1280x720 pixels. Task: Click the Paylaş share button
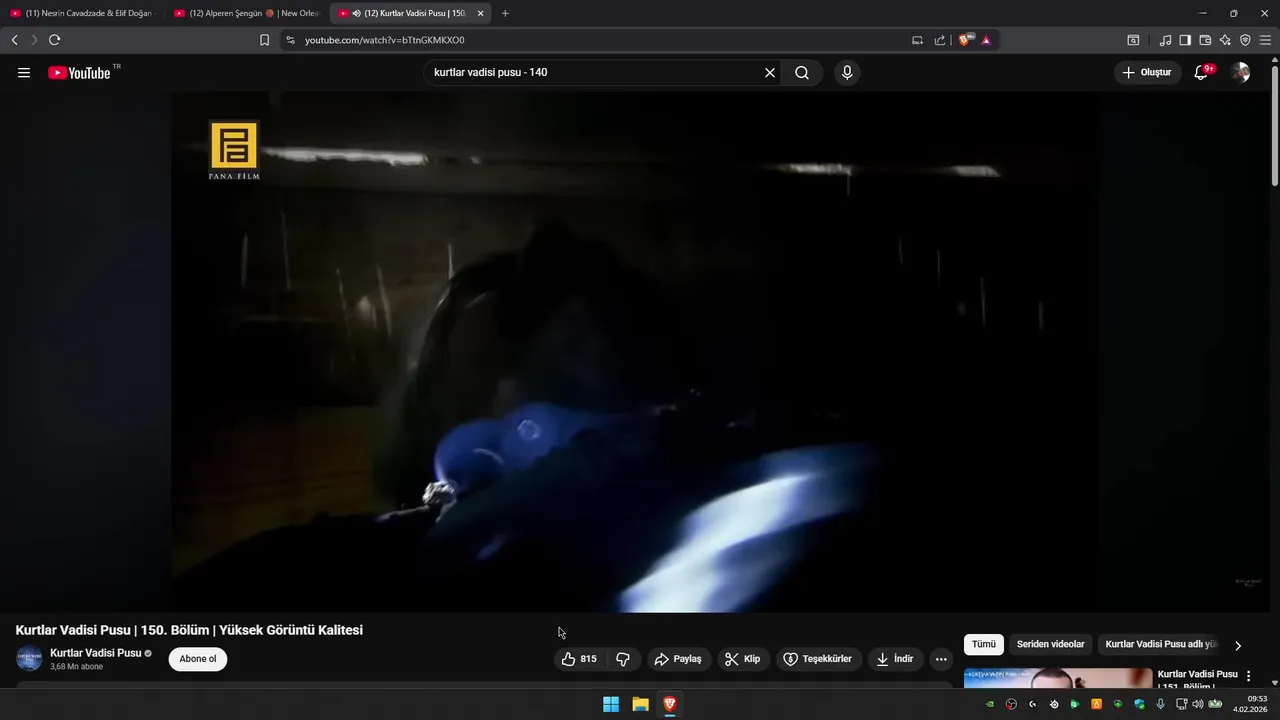(678, 659)
